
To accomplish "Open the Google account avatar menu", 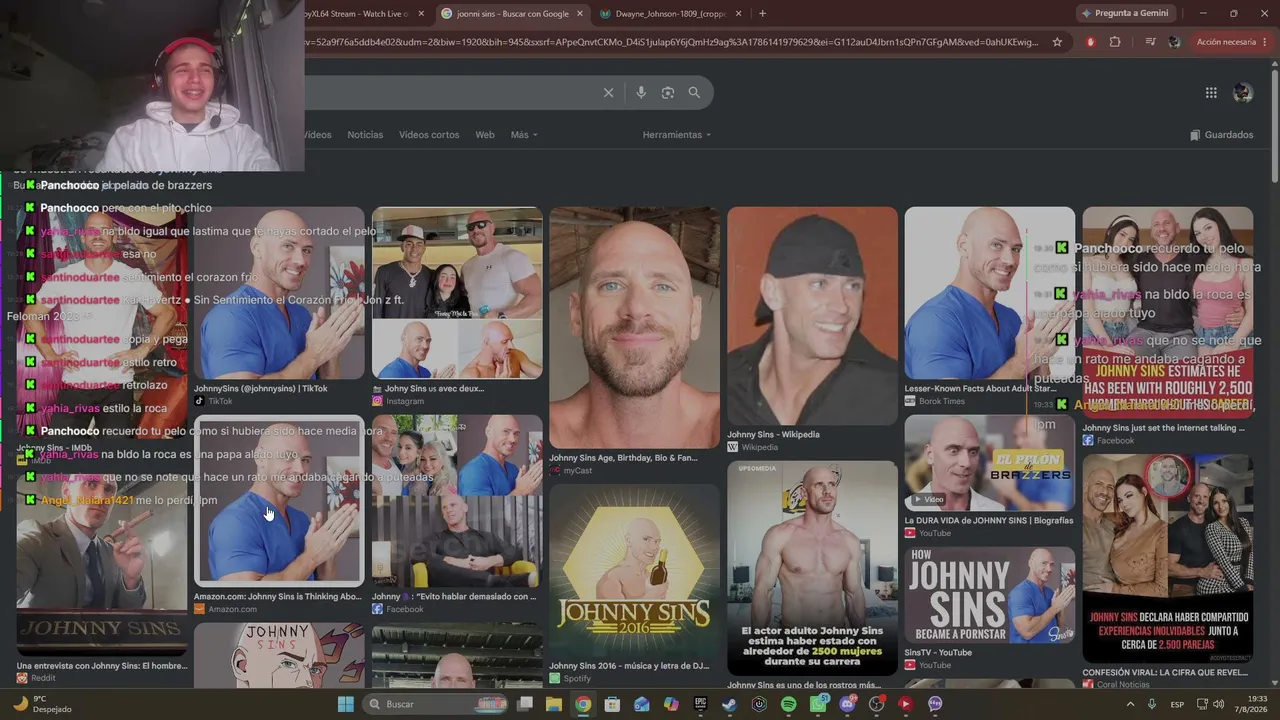I will coord(1243,93).
